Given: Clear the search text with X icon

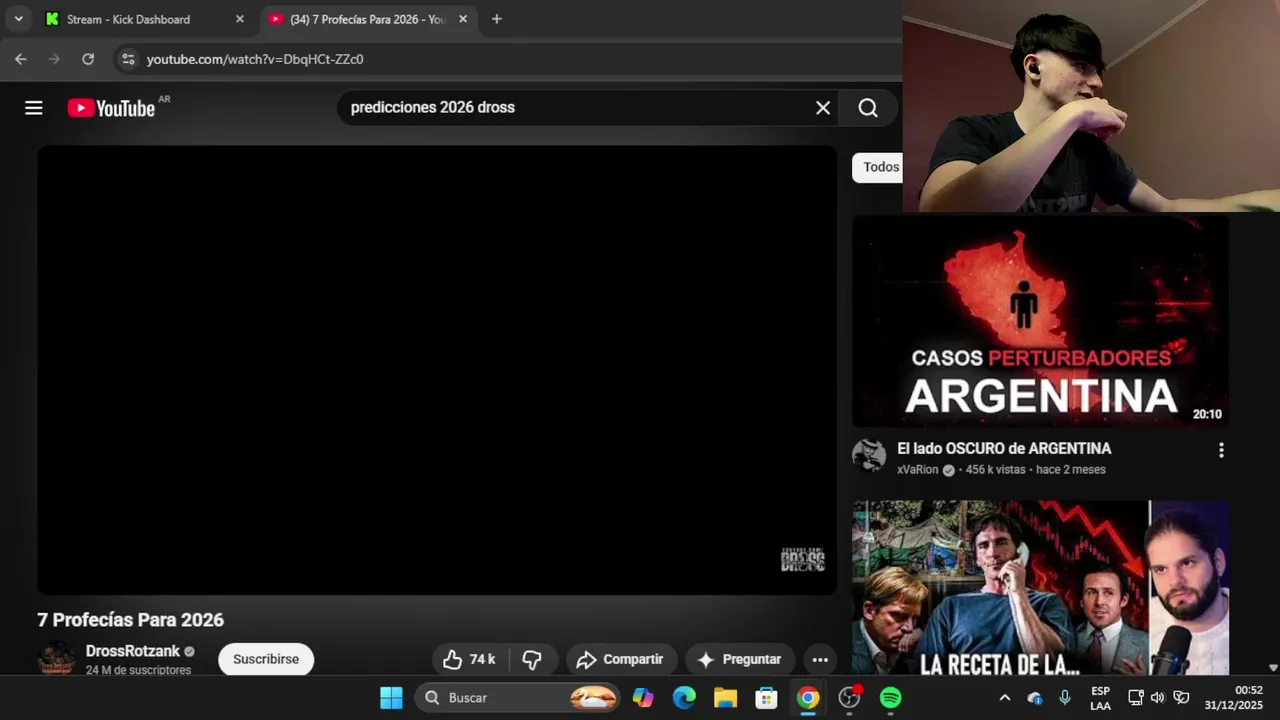Looking at the screenshot, I should (x=823, y=108).
